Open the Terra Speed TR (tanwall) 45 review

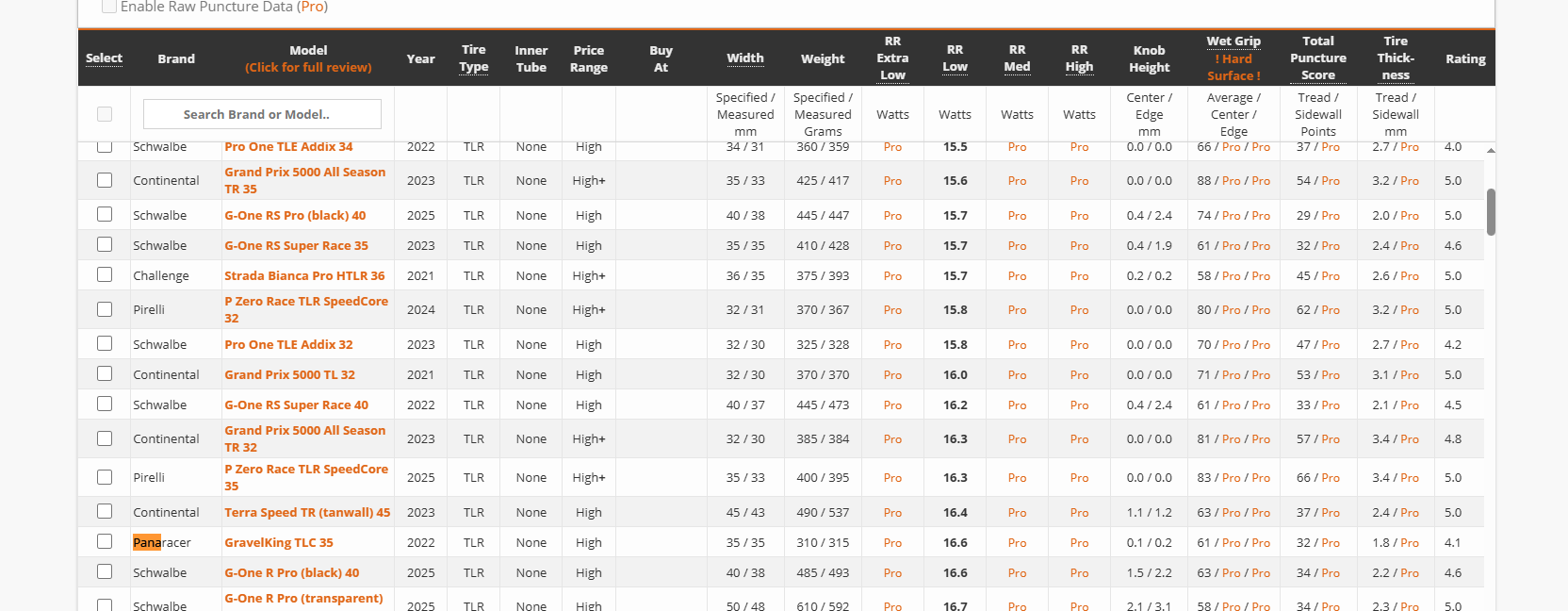[307, 512]
